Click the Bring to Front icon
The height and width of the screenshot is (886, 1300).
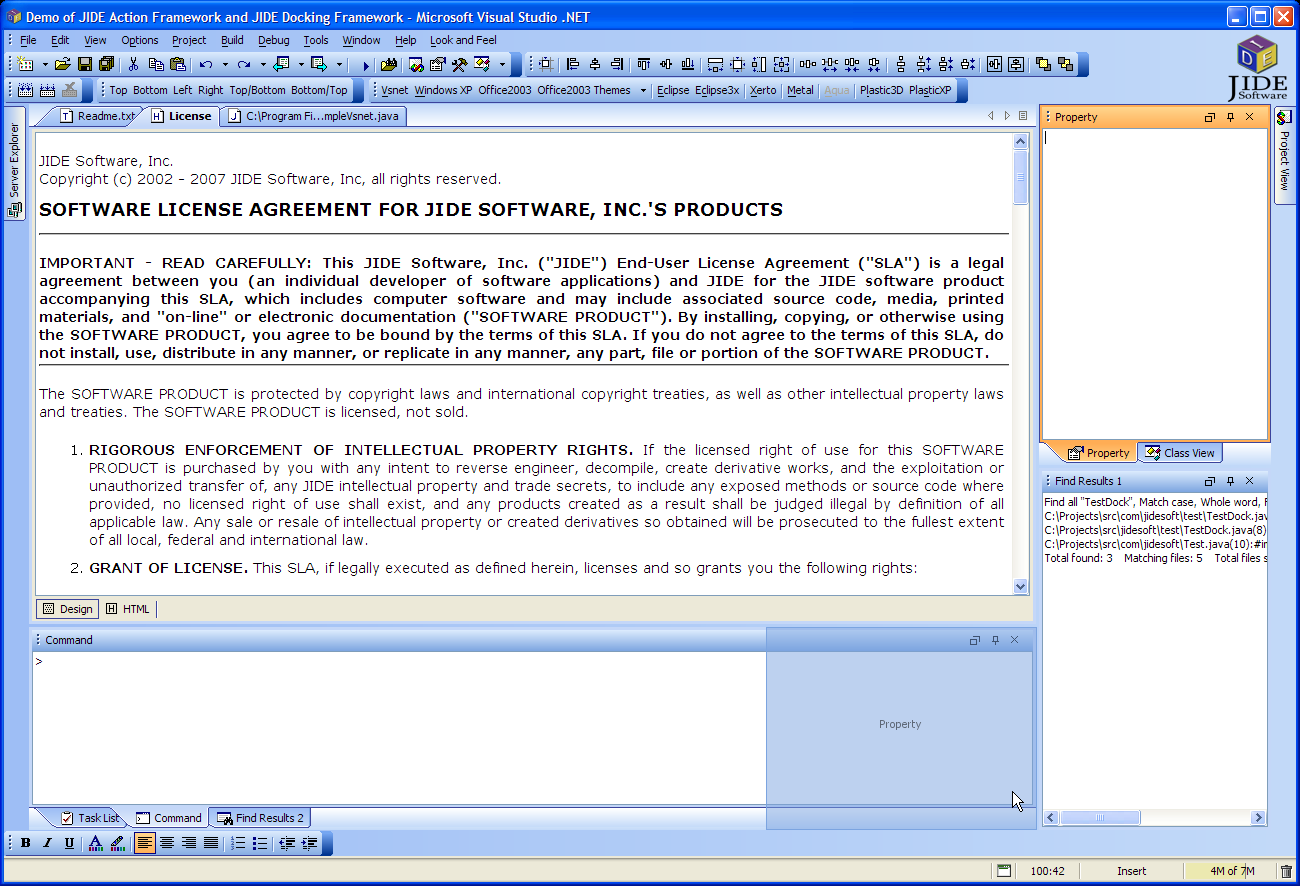(x=1044, y=64)
